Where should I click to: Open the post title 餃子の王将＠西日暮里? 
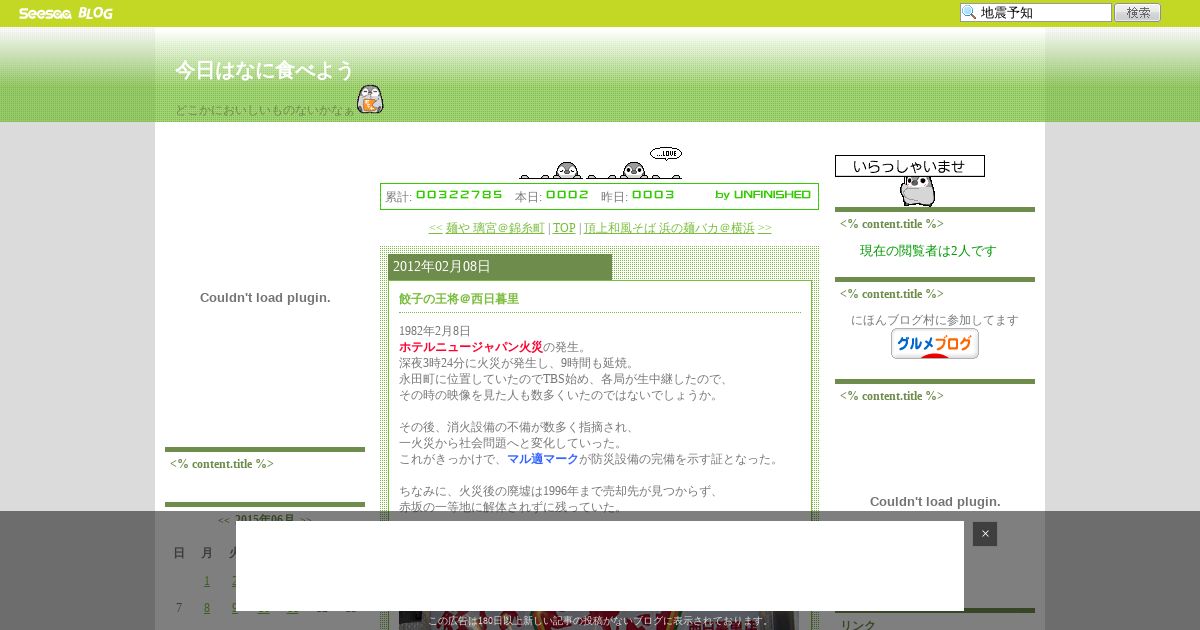459,299
